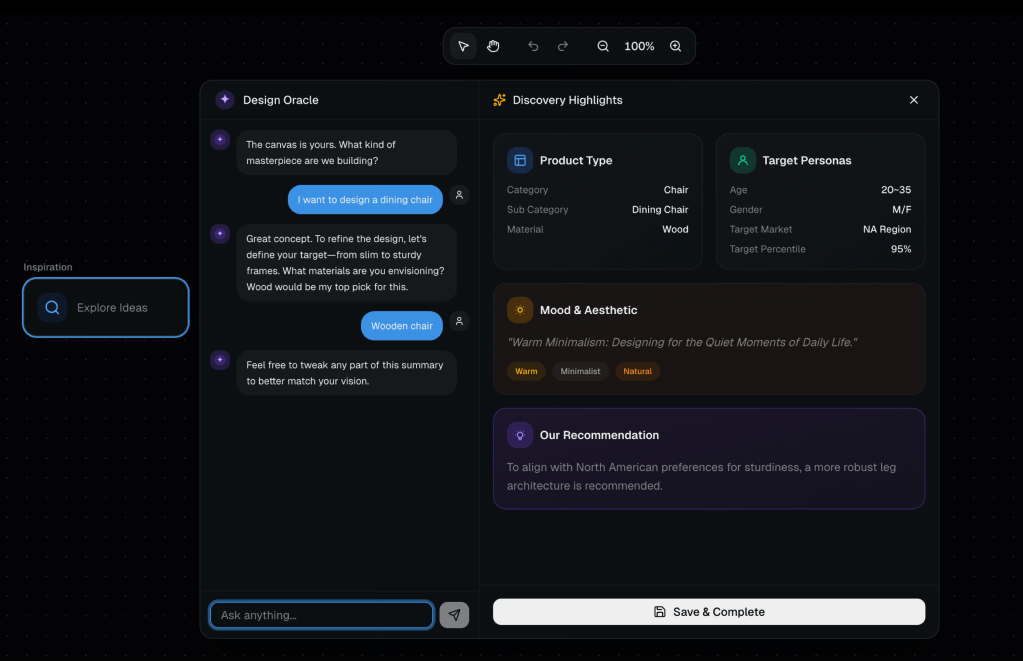This screenshot has width=1023, height=661.
Task: Click the Ask anything input field
Action: tap(321, 615)
